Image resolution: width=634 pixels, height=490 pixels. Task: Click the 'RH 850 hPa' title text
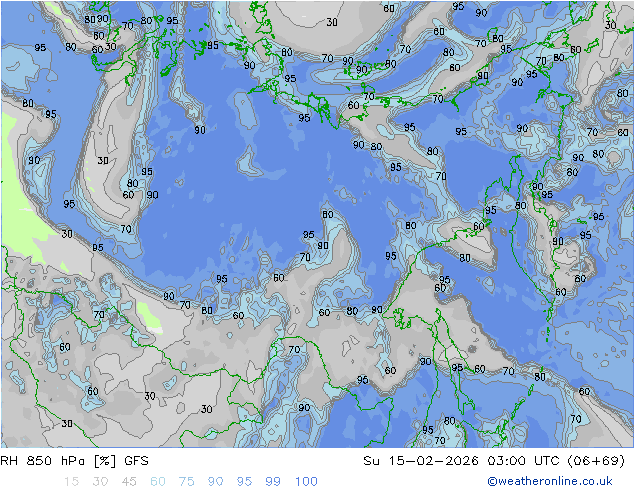pos(42,461)
